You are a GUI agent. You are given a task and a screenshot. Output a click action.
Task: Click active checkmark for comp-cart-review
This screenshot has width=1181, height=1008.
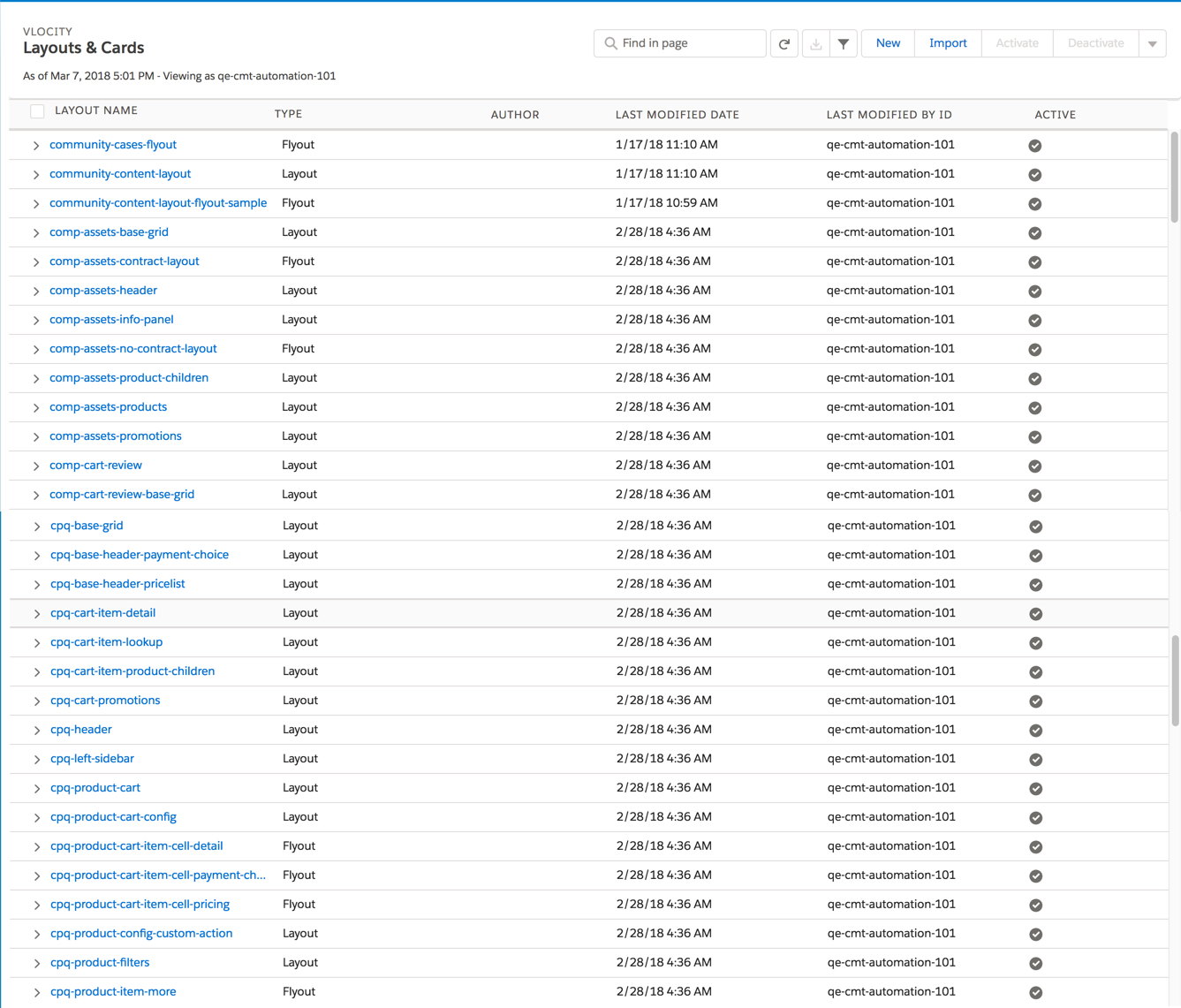tap(1034, 466)
